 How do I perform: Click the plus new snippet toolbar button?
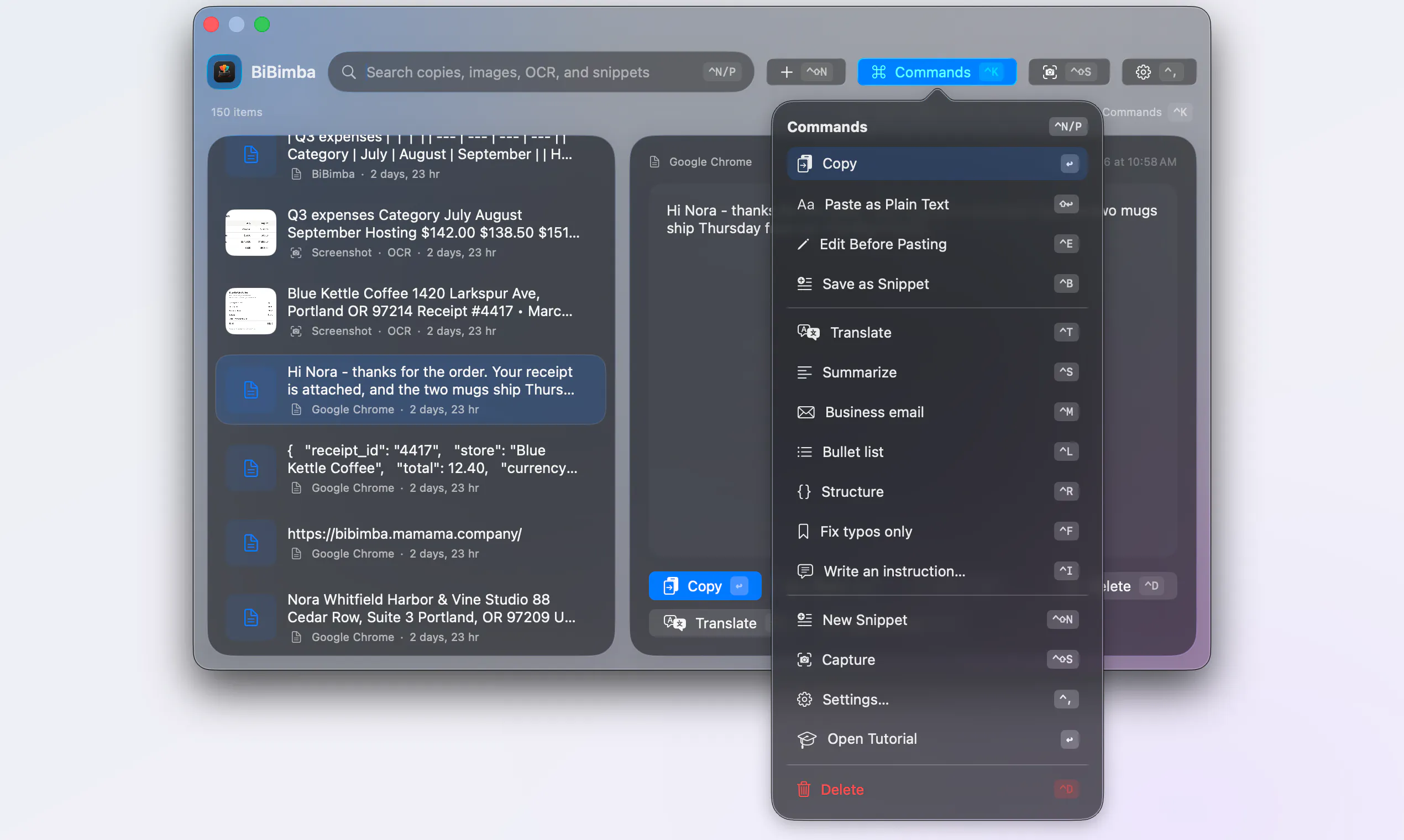[805, 72]
